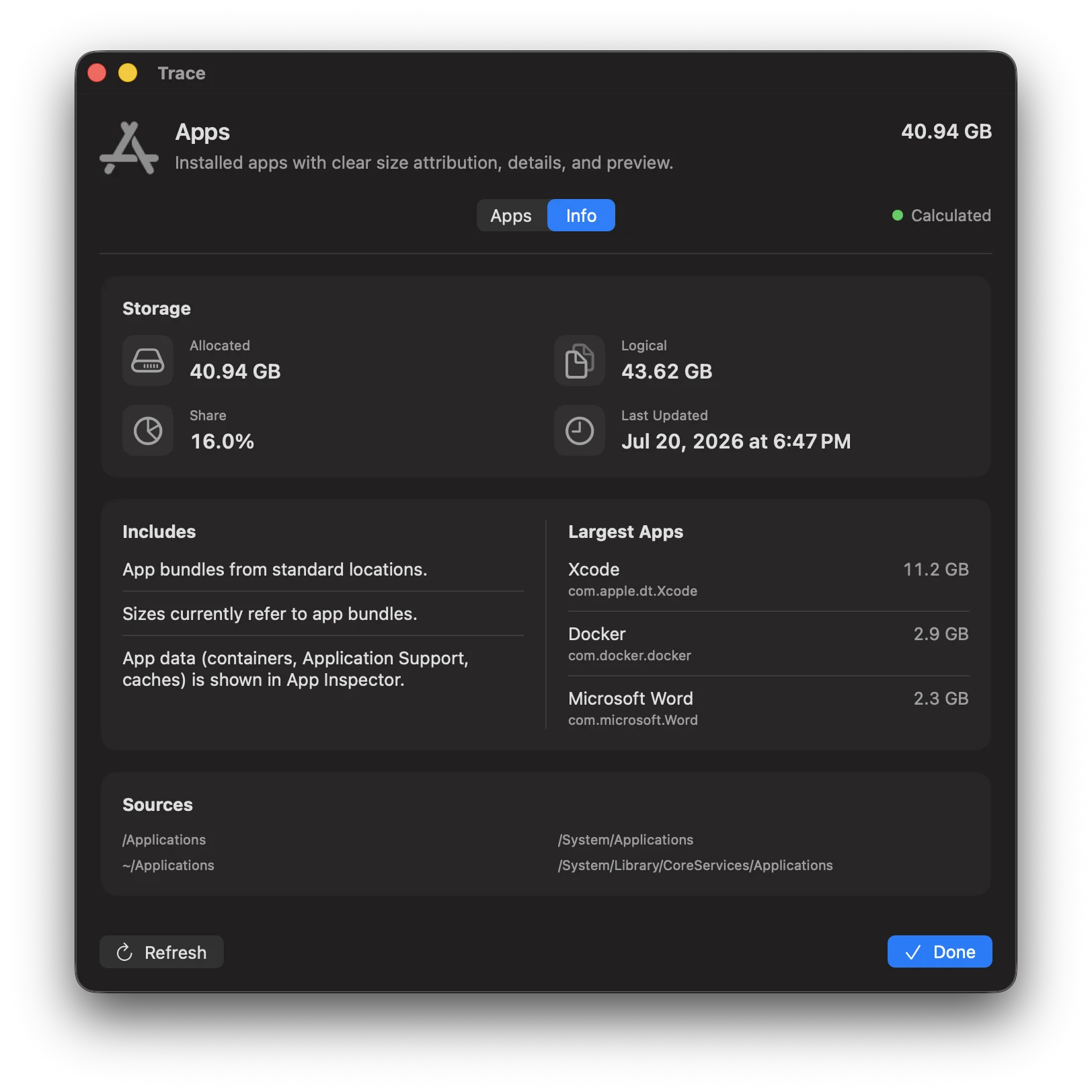Click the 16.0% share value
The image size is (1092, 1092).
[x=222, y=441]
